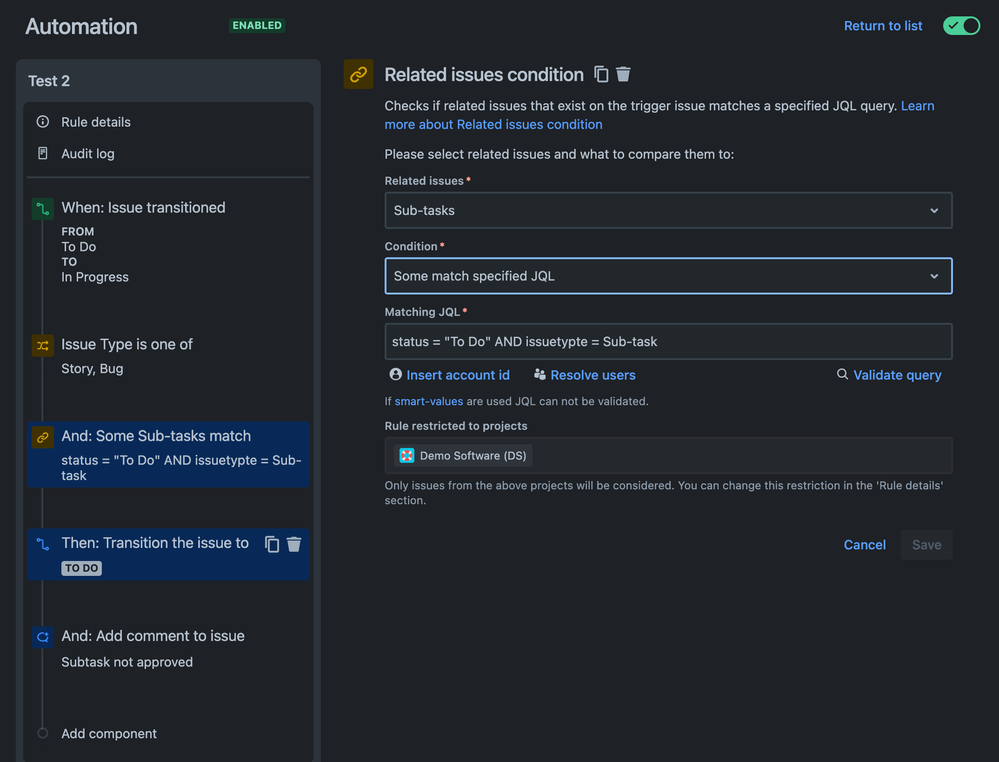Image resolution: width=999 pixels, height=762 pixels.
Task: Expand the Condition dropdown
Action: pyautogui.click(x=668, y=276)
